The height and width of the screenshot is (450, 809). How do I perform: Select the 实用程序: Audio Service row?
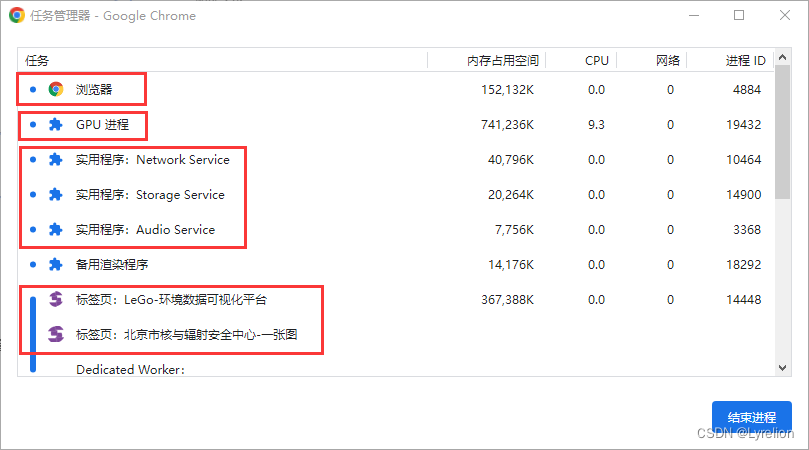click(x=396, y=230)
